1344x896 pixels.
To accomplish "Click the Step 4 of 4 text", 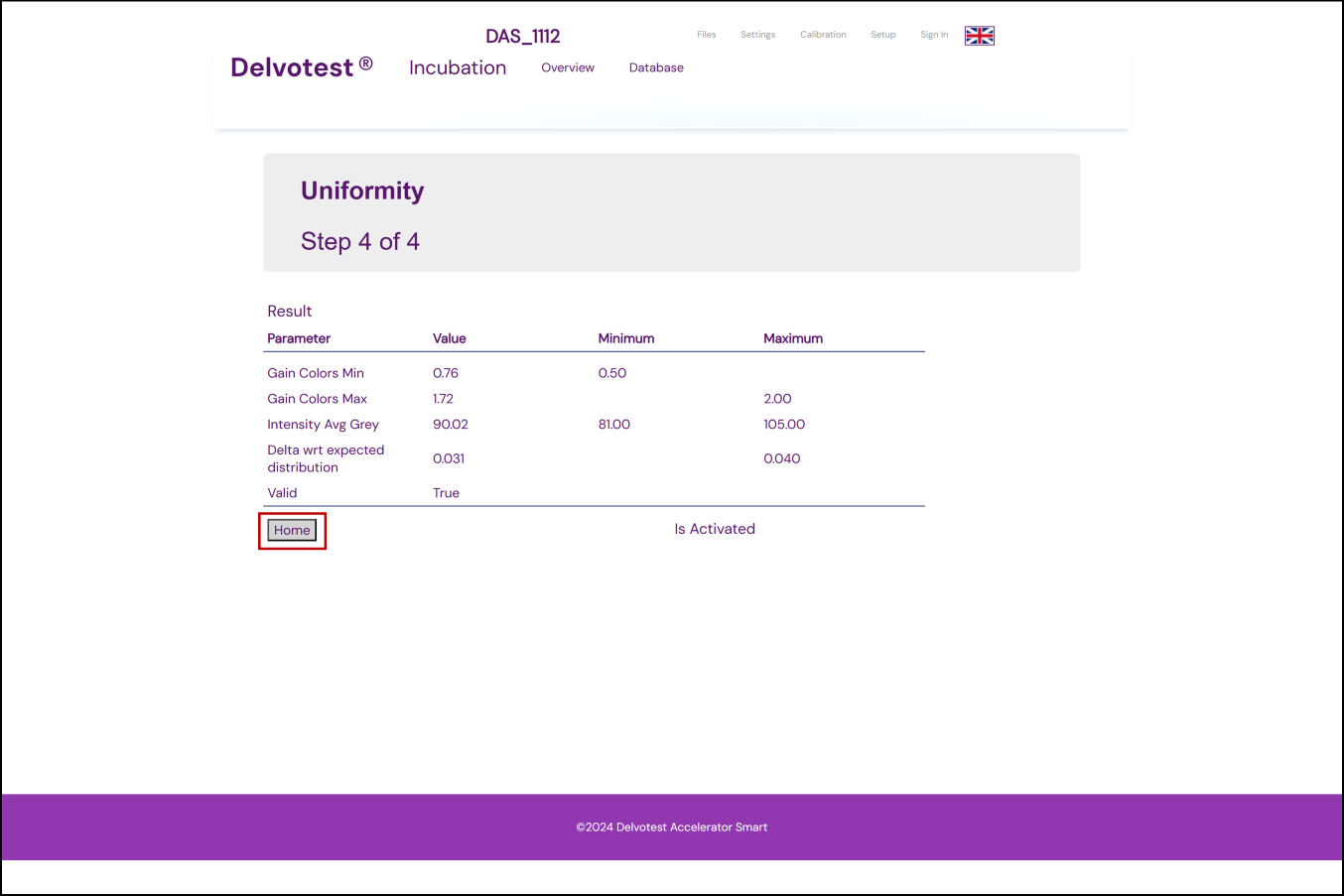I will (359, 242).
